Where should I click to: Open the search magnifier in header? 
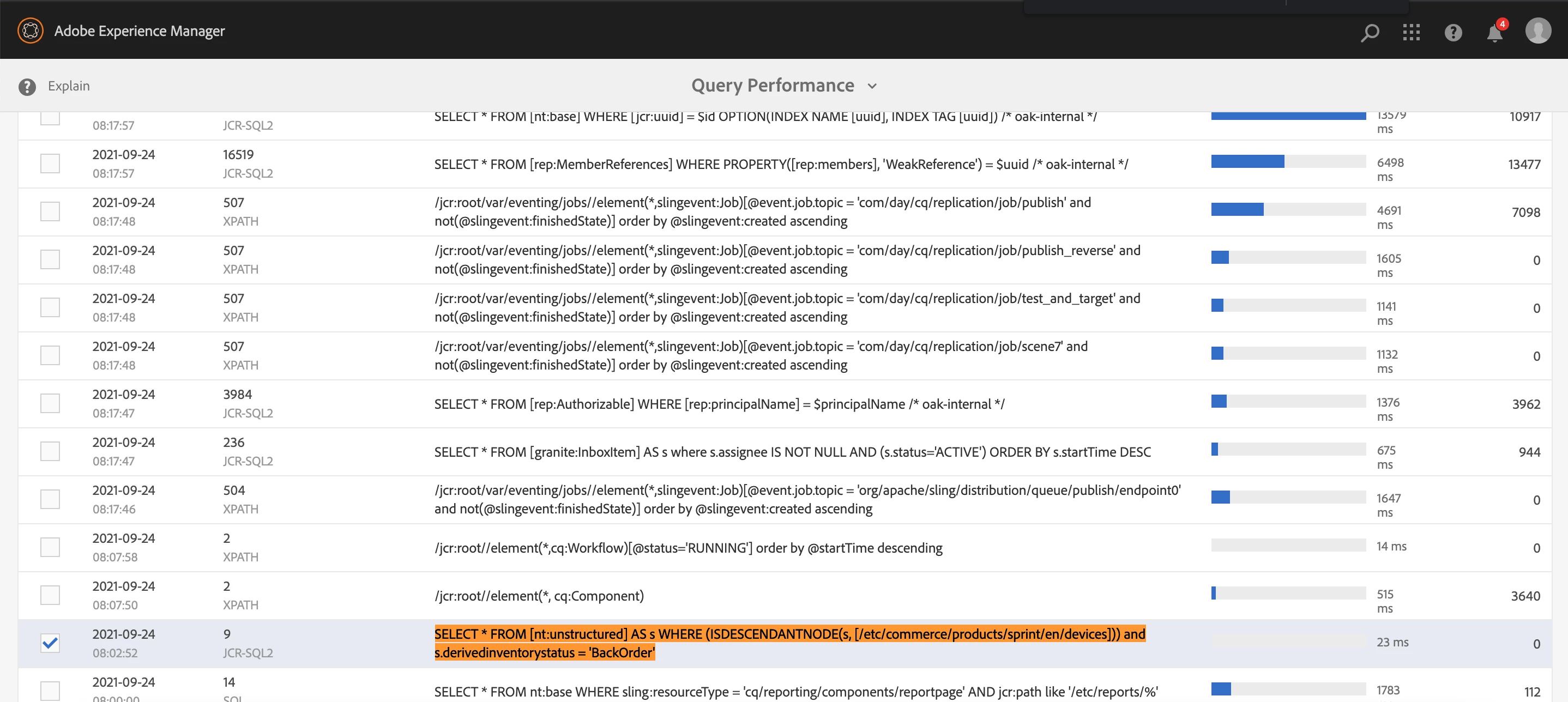1370,32
